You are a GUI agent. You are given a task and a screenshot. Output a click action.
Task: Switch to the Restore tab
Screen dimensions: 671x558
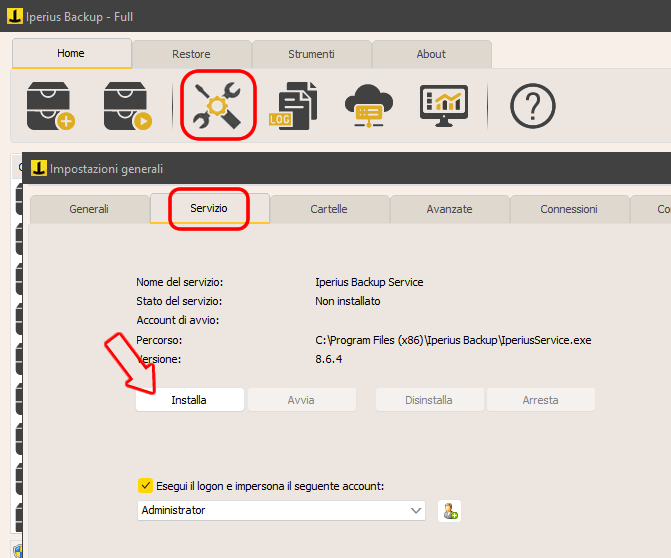(x=191, y=54)
